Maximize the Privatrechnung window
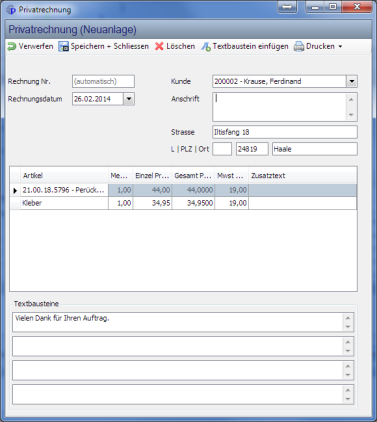Viewport: 377px width, 422px height. (x=333, y=7)
